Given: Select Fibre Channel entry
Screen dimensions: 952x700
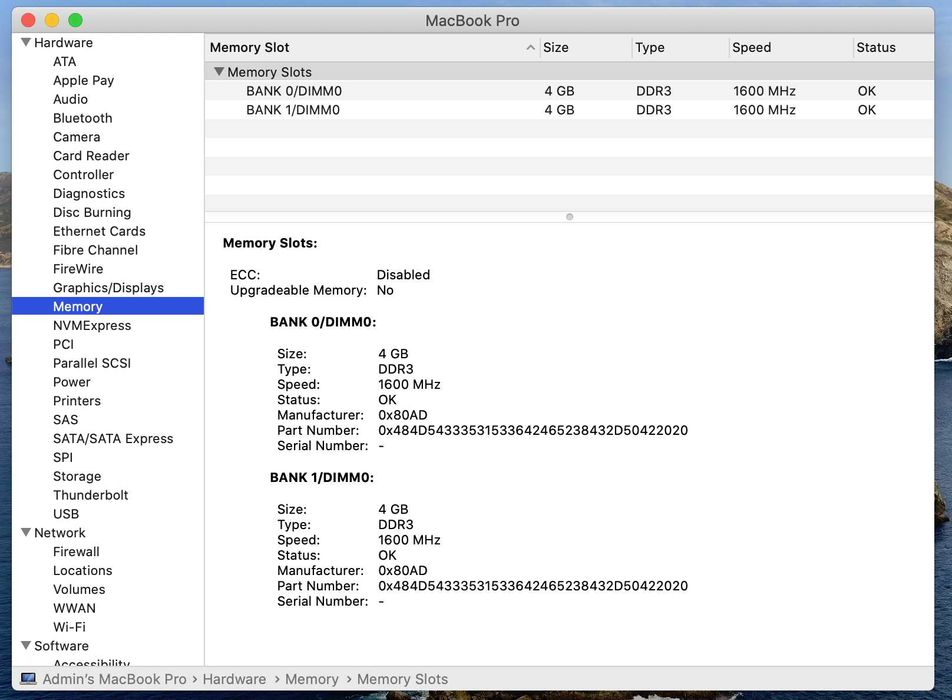Looking at the screenshot, I should [95, 250].
